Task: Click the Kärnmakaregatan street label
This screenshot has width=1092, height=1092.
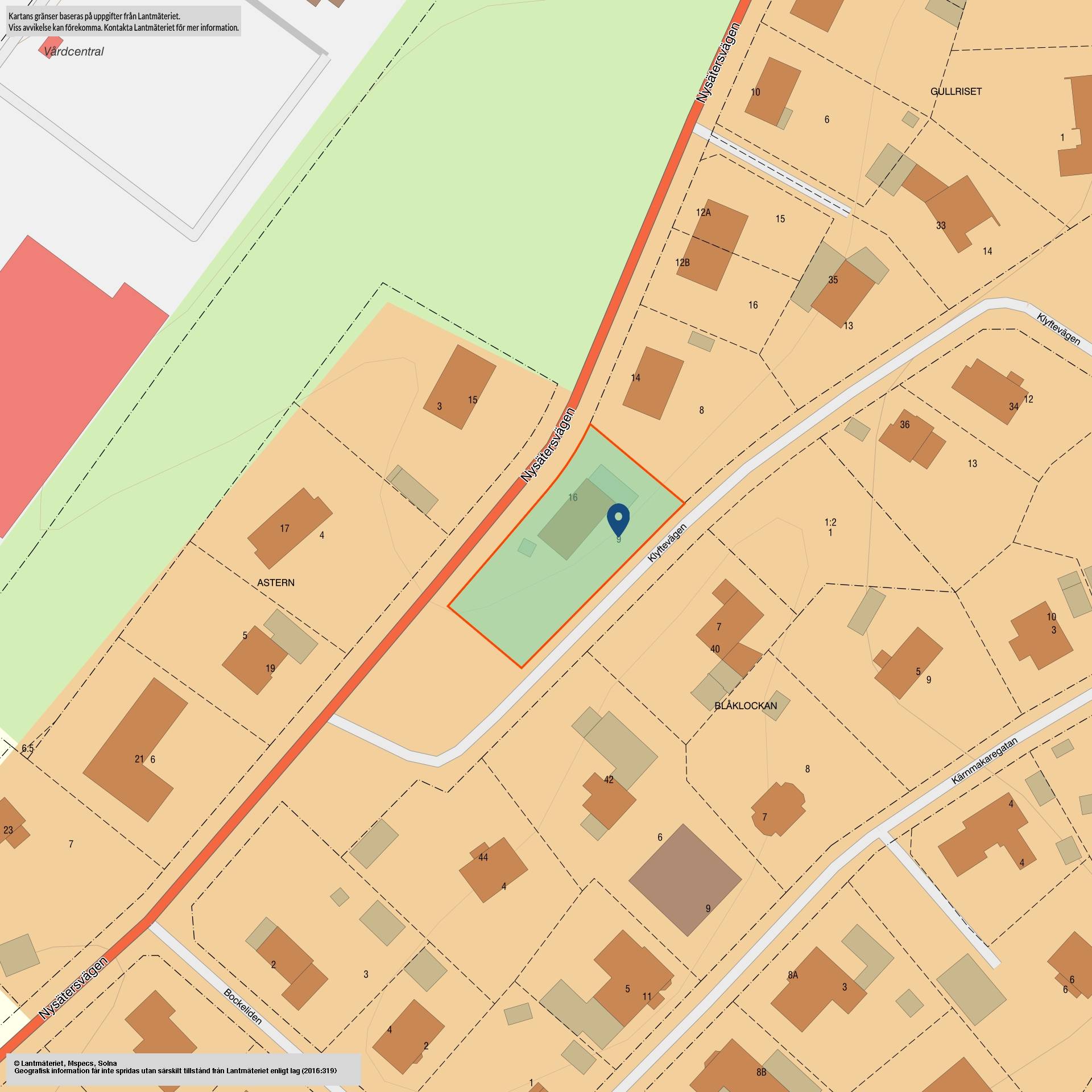Action: click(985, 762)
